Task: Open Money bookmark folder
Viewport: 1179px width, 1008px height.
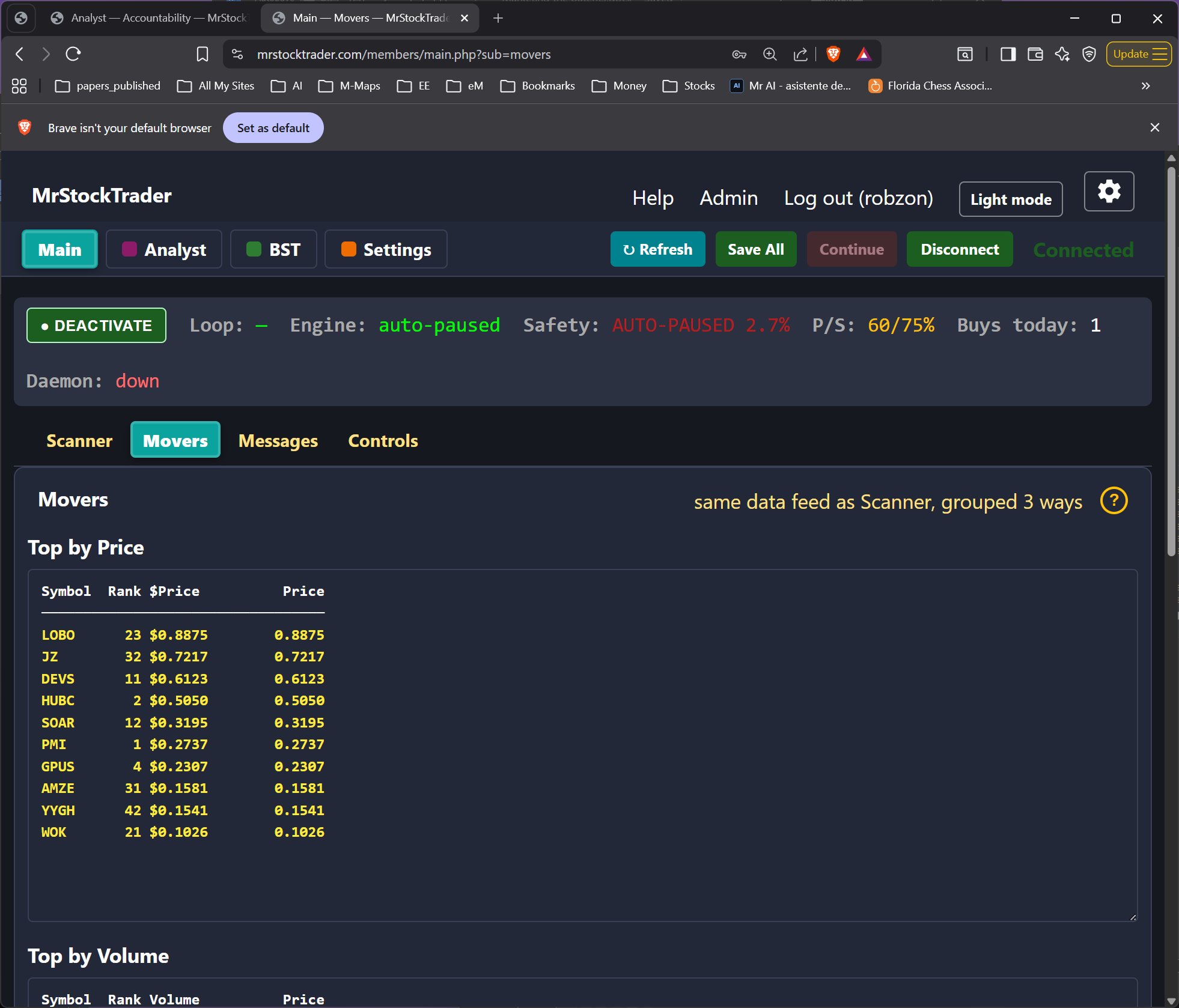Action: (619, 86)
